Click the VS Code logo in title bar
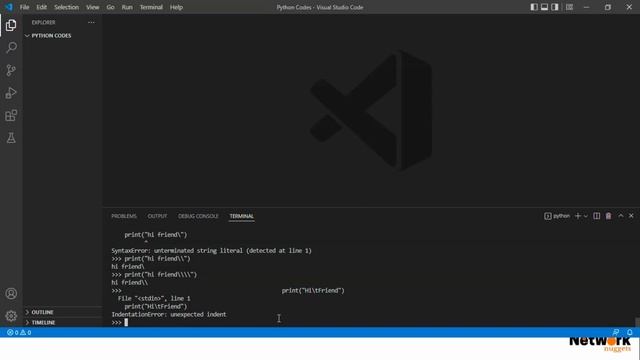Image resolution: width=640 pixels, height=360 pixels. click(x=9, y=7)
